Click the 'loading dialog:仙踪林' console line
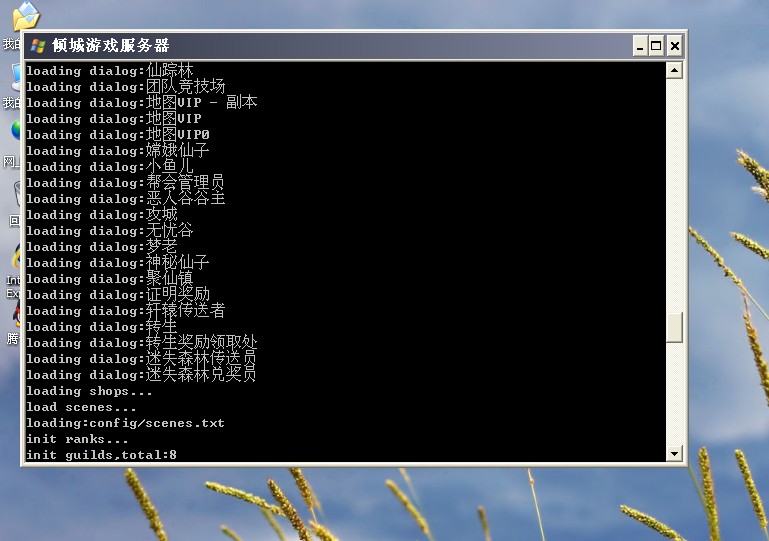 (x=110, y=71)
